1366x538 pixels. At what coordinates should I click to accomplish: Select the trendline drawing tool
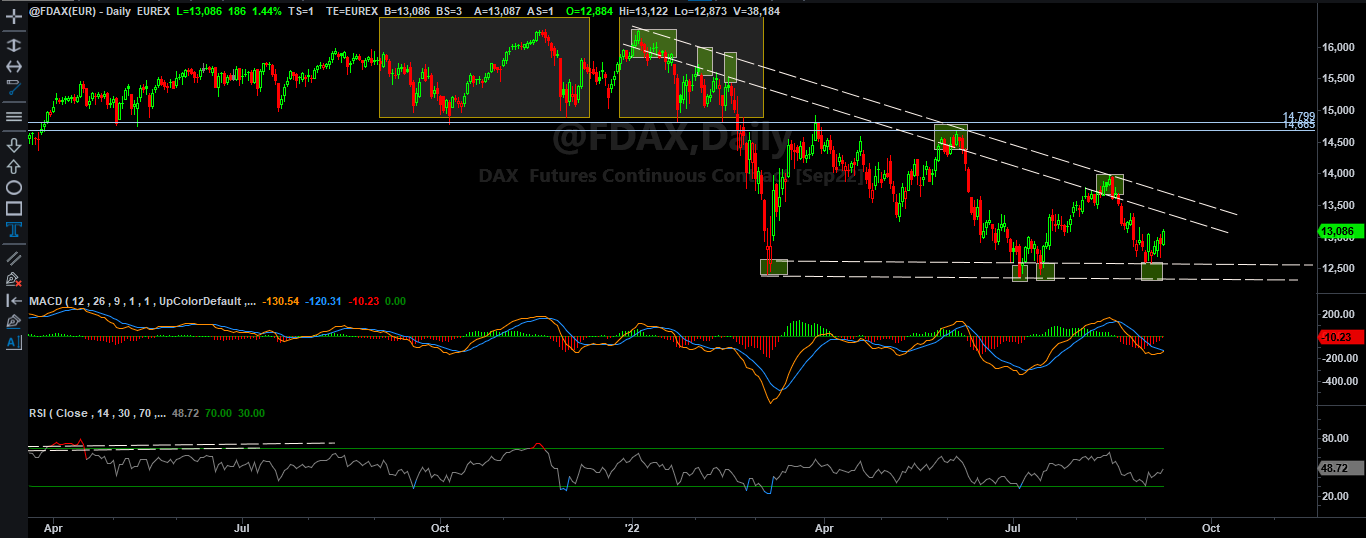[x=14, y=88]
